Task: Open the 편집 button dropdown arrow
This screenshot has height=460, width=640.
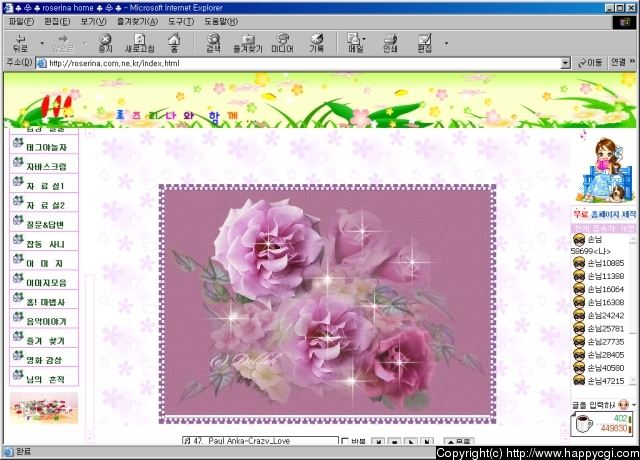Action: 447,43
